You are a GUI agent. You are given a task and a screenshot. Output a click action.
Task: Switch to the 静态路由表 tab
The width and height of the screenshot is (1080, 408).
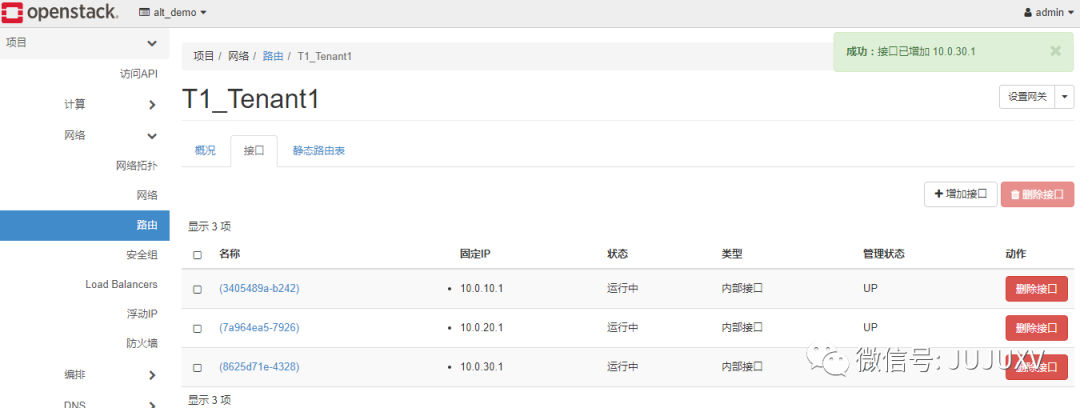pos(319,151)
